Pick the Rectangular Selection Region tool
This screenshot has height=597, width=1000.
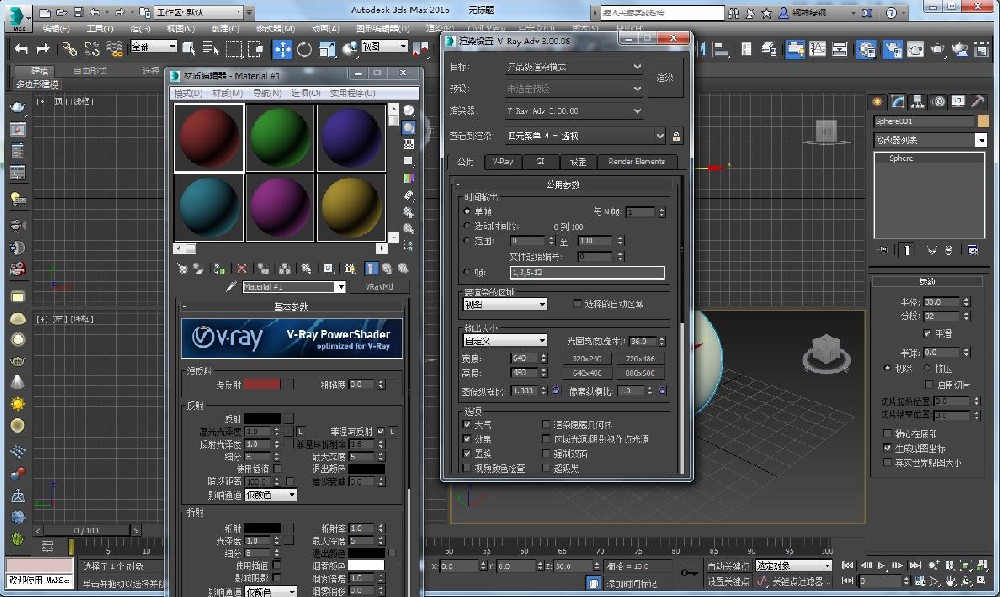234,49
